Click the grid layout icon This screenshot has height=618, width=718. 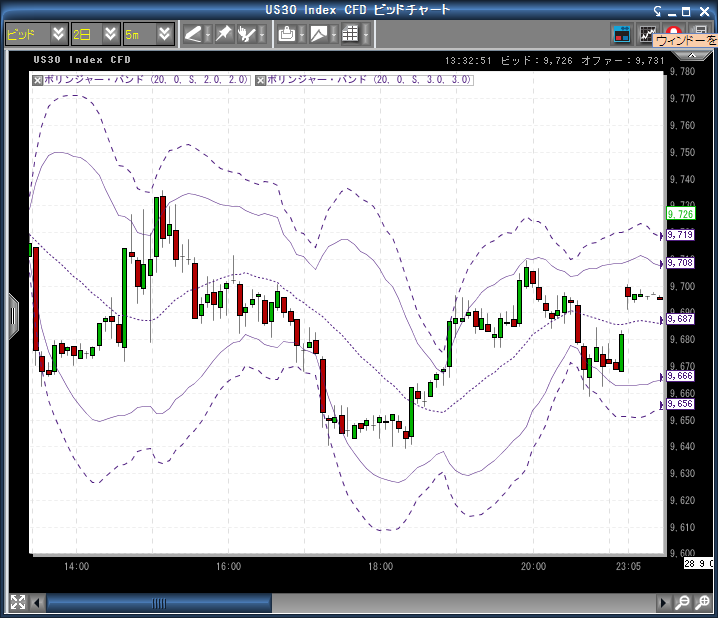(x=349, y=34)
